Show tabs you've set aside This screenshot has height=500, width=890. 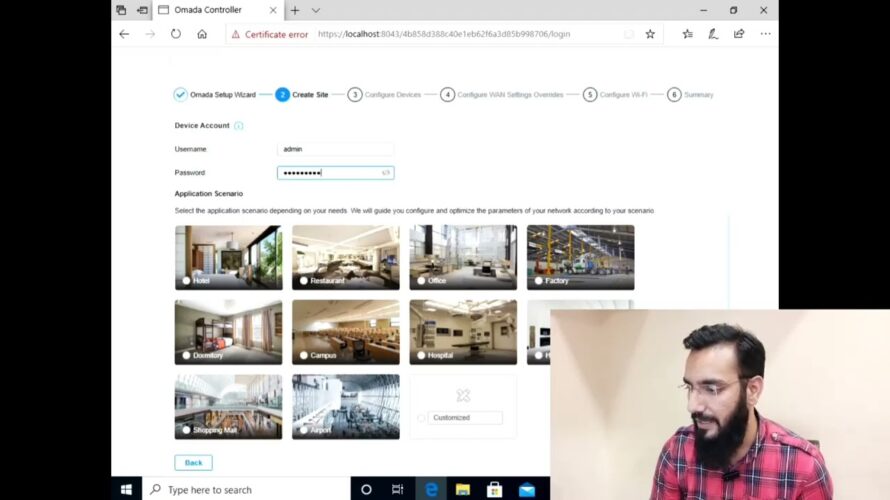(121, 10)
